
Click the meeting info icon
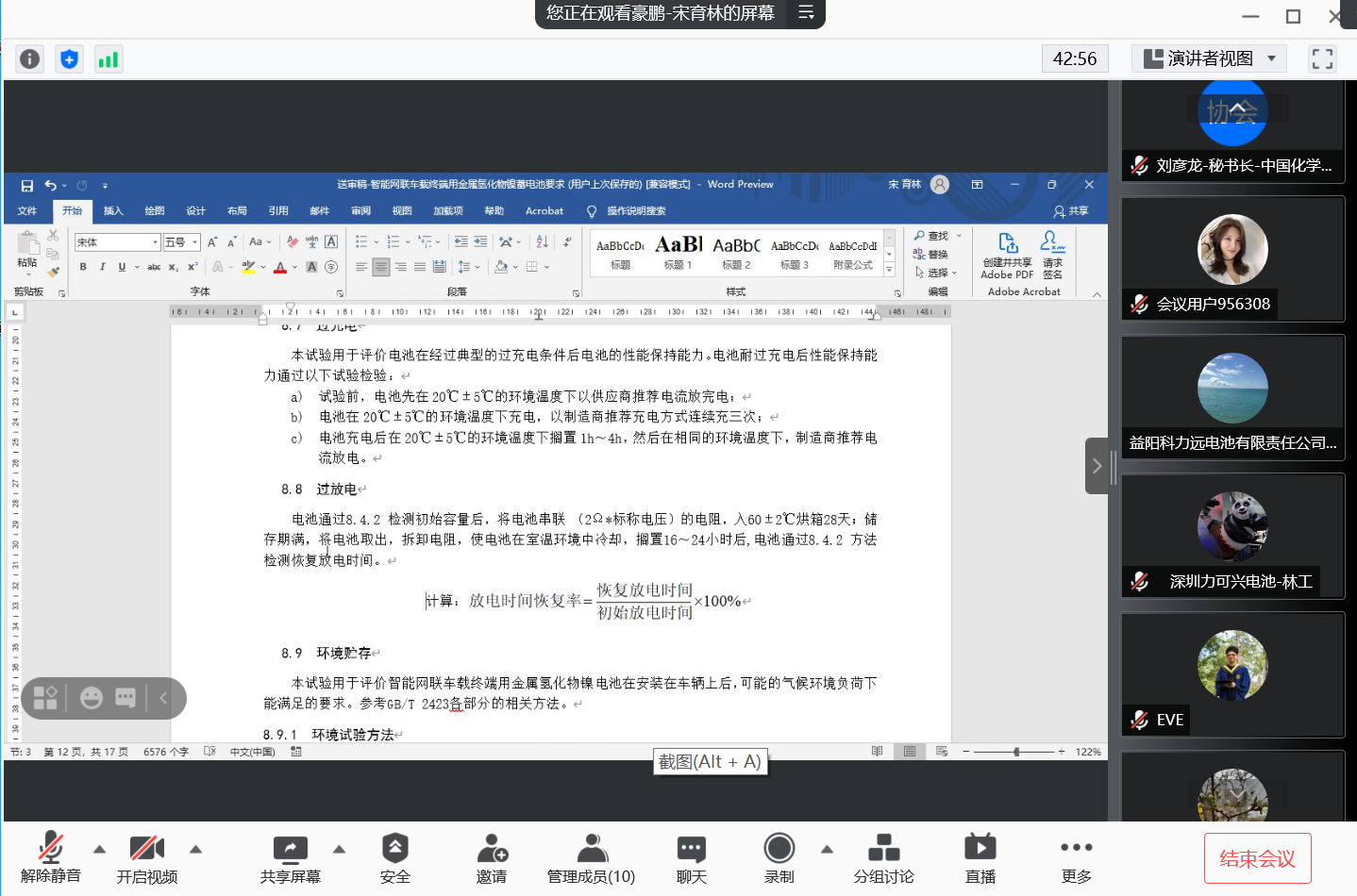click(30, 59)
